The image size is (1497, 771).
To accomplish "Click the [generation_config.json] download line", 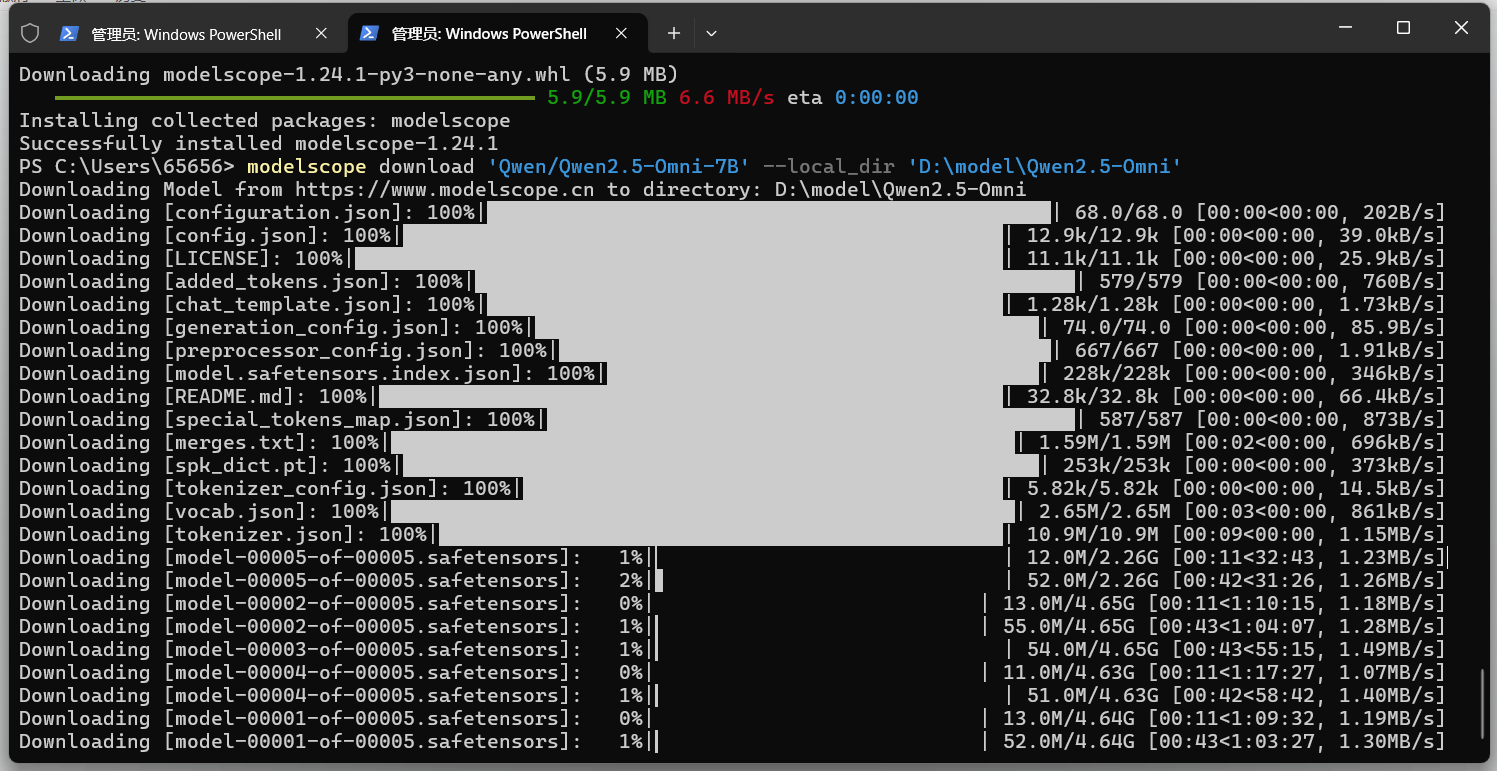I will 732,327.
